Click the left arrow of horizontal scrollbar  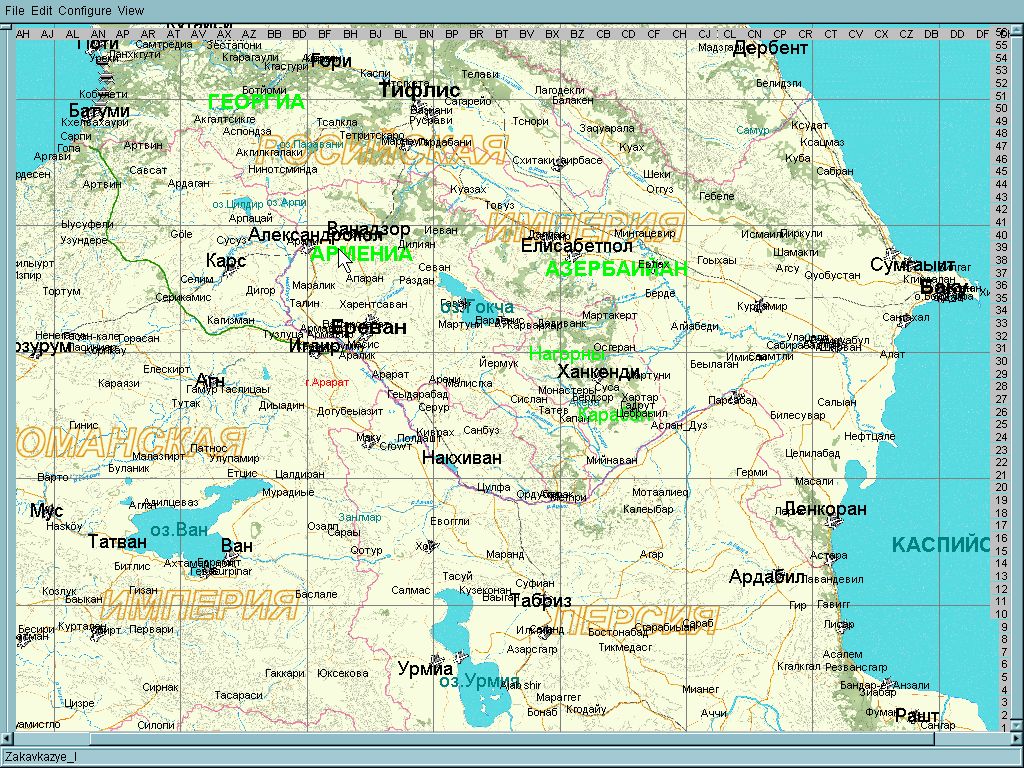point(8,738)
